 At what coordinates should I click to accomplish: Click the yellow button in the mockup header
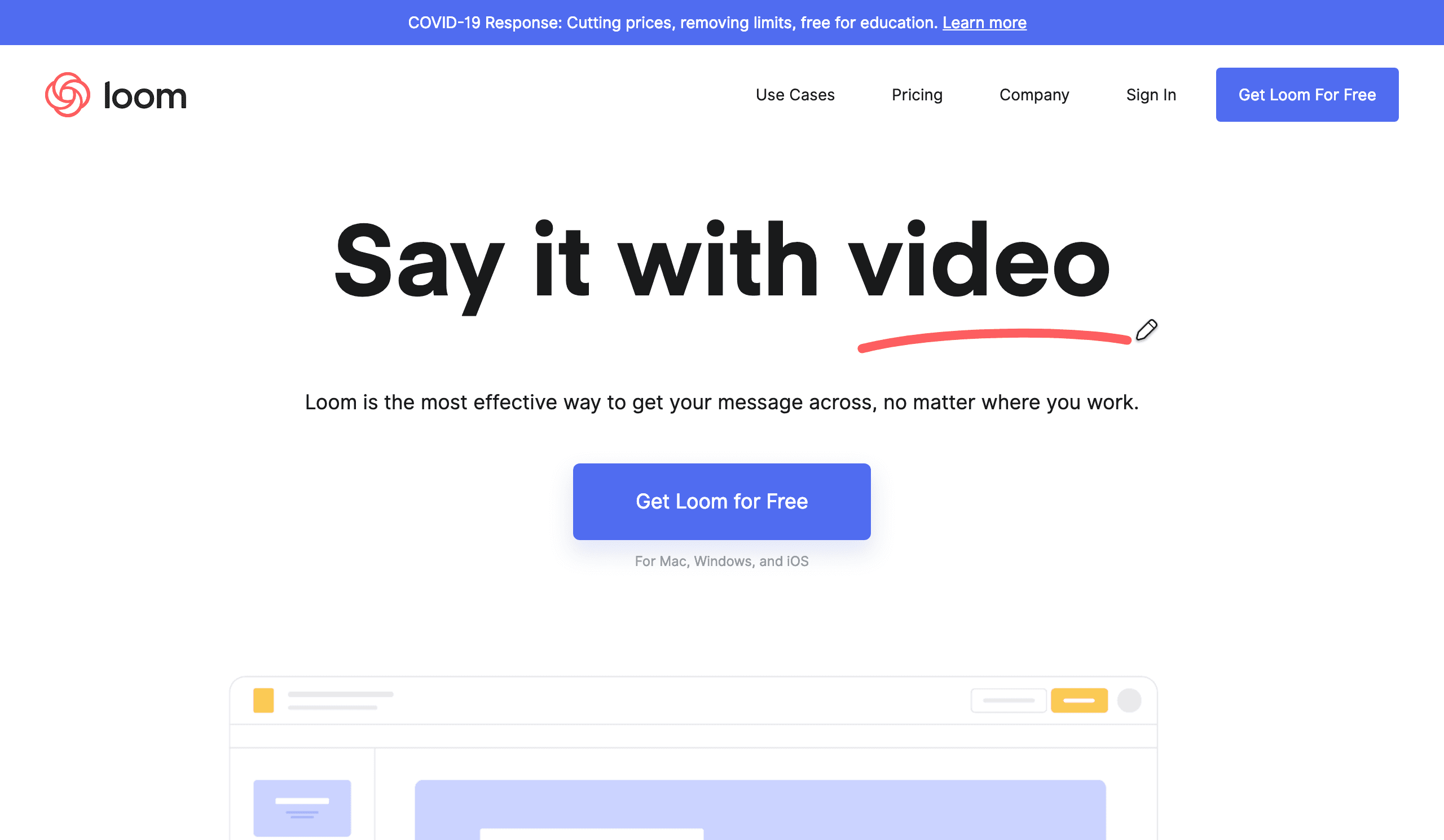coord(1079,700)
